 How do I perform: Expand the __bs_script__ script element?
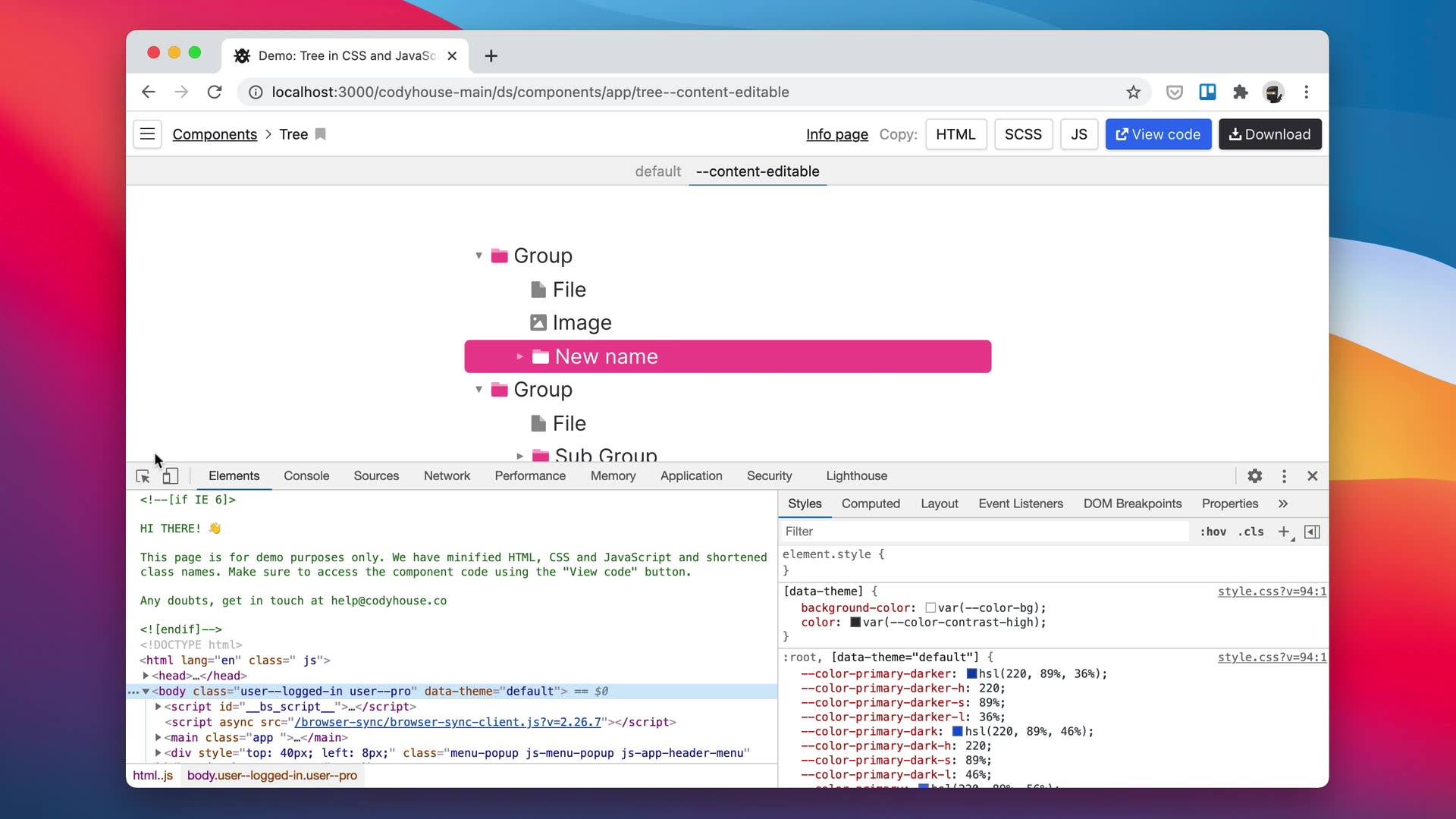coord(158,707)
